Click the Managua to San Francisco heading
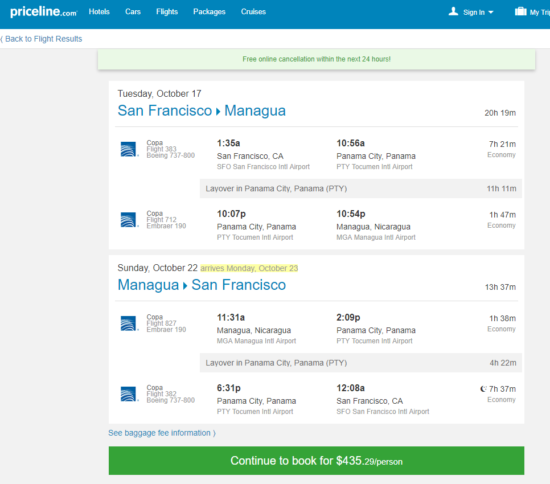The height and width of the screenshot is (484, 550). (x=202, y=285)
